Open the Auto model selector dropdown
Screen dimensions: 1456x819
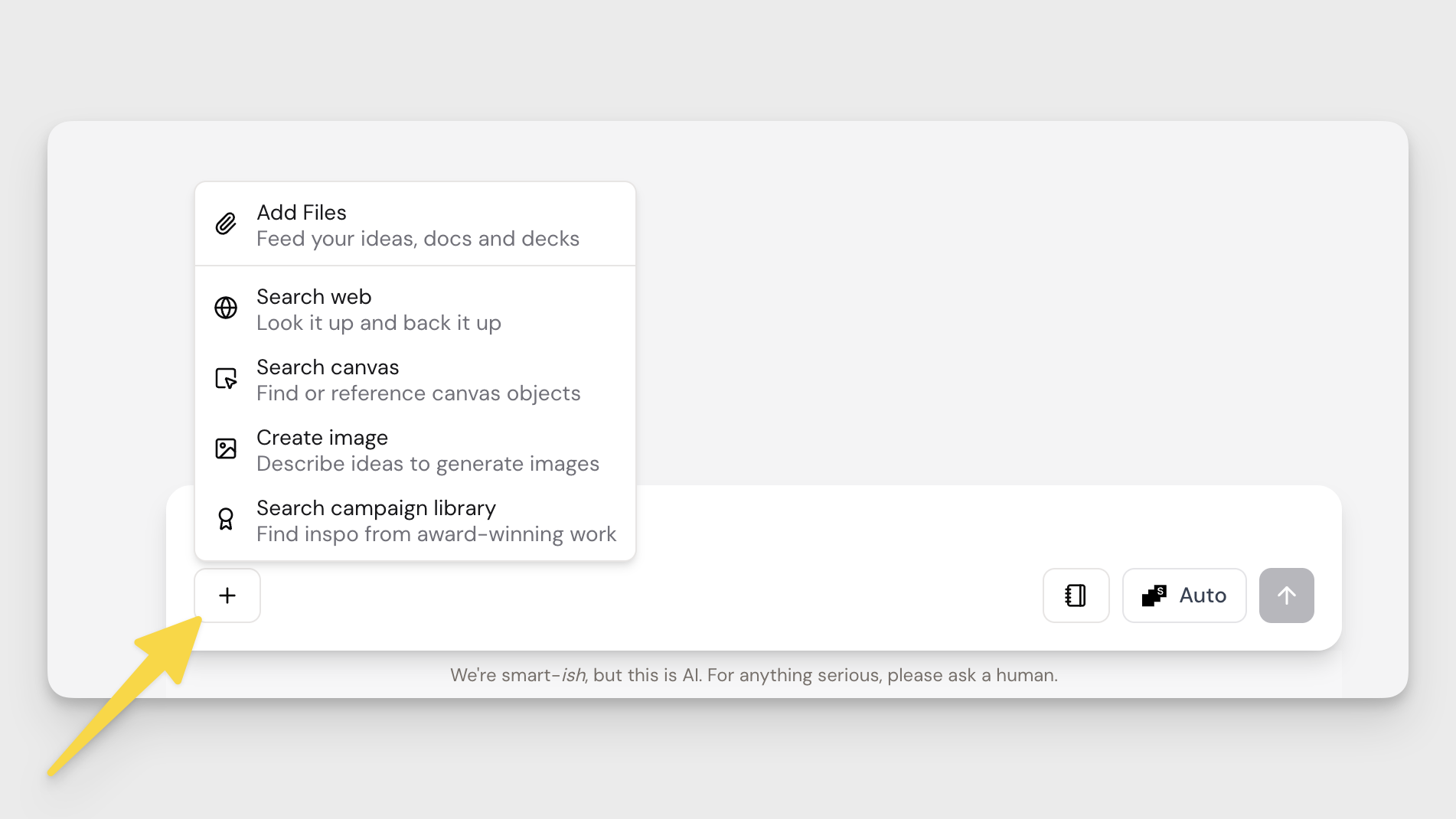[x=1184, y=595]
